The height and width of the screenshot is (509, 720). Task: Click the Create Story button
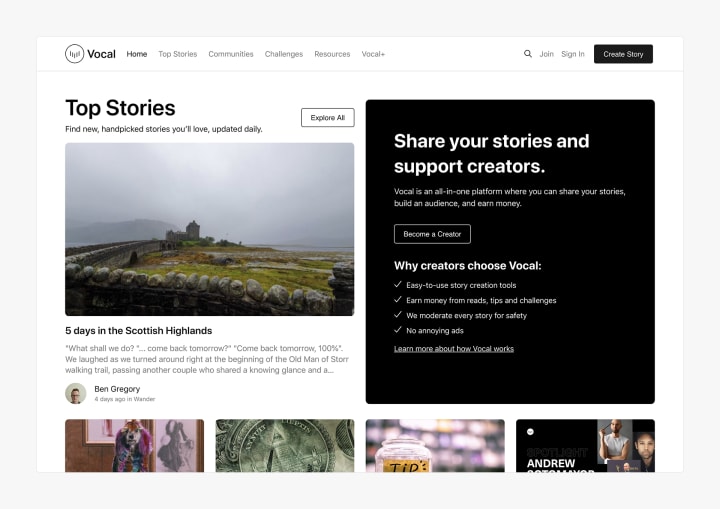623,54
